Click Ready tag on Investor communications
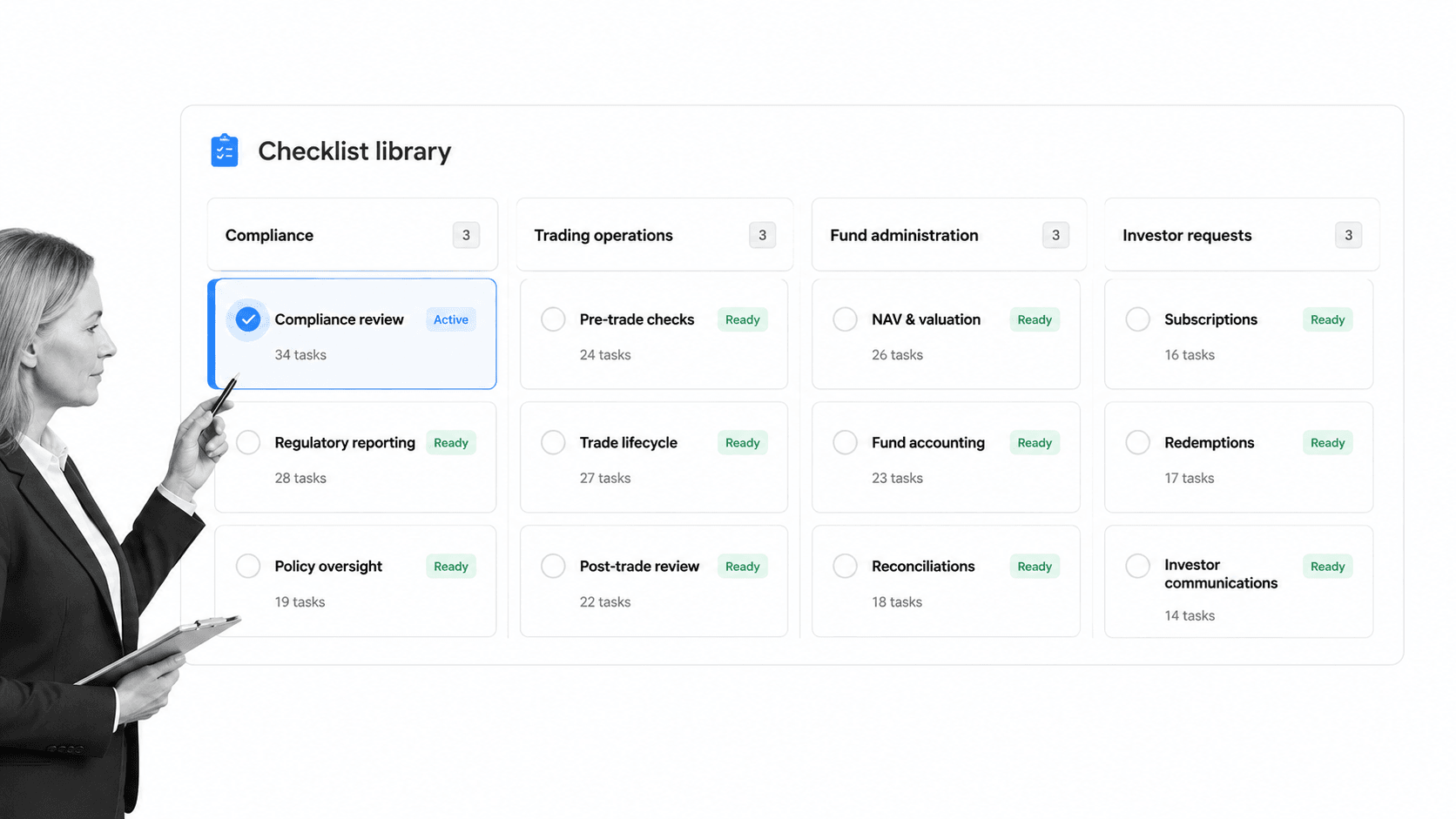 [1328, 566]
